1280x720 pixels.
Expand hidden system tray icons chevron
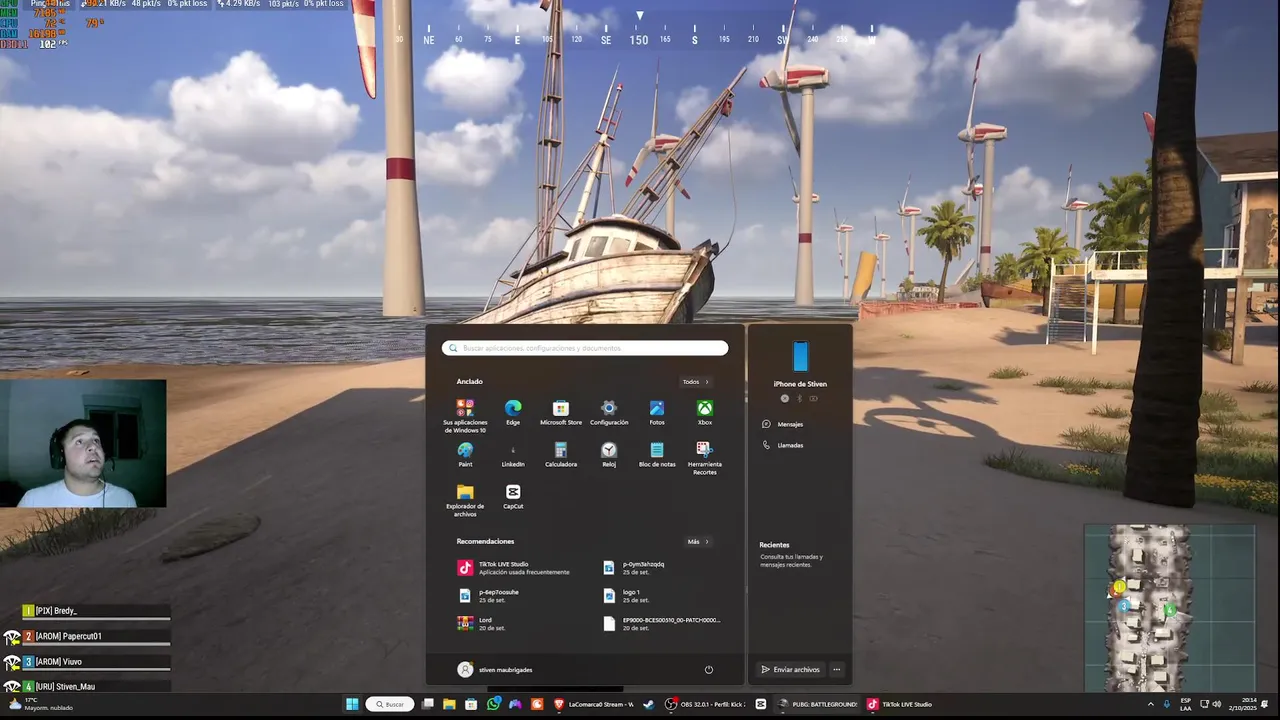tap(1150, 704)
